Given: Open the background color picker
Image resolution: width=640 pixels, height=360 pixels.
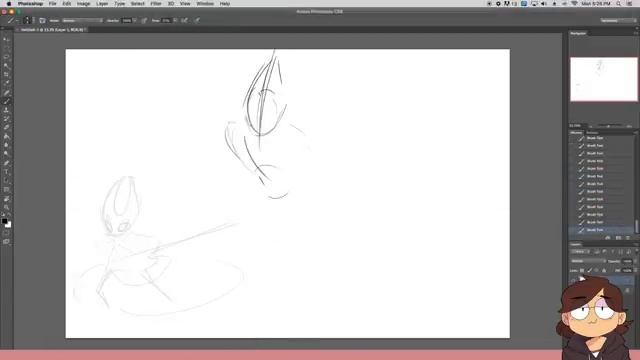Looking at the screenshot, I should 9,225.
